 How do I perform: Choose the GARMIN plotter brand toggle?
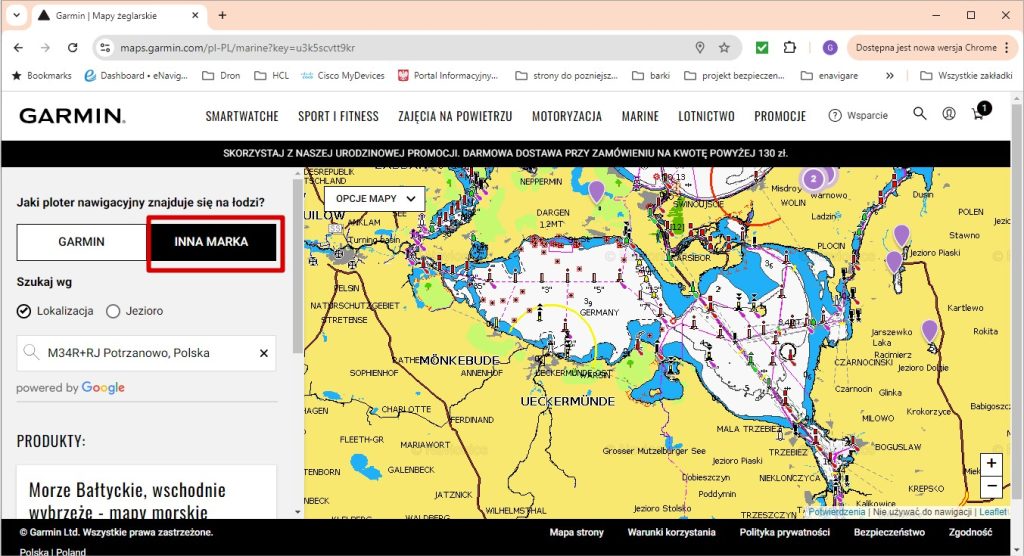pos(81,242)
